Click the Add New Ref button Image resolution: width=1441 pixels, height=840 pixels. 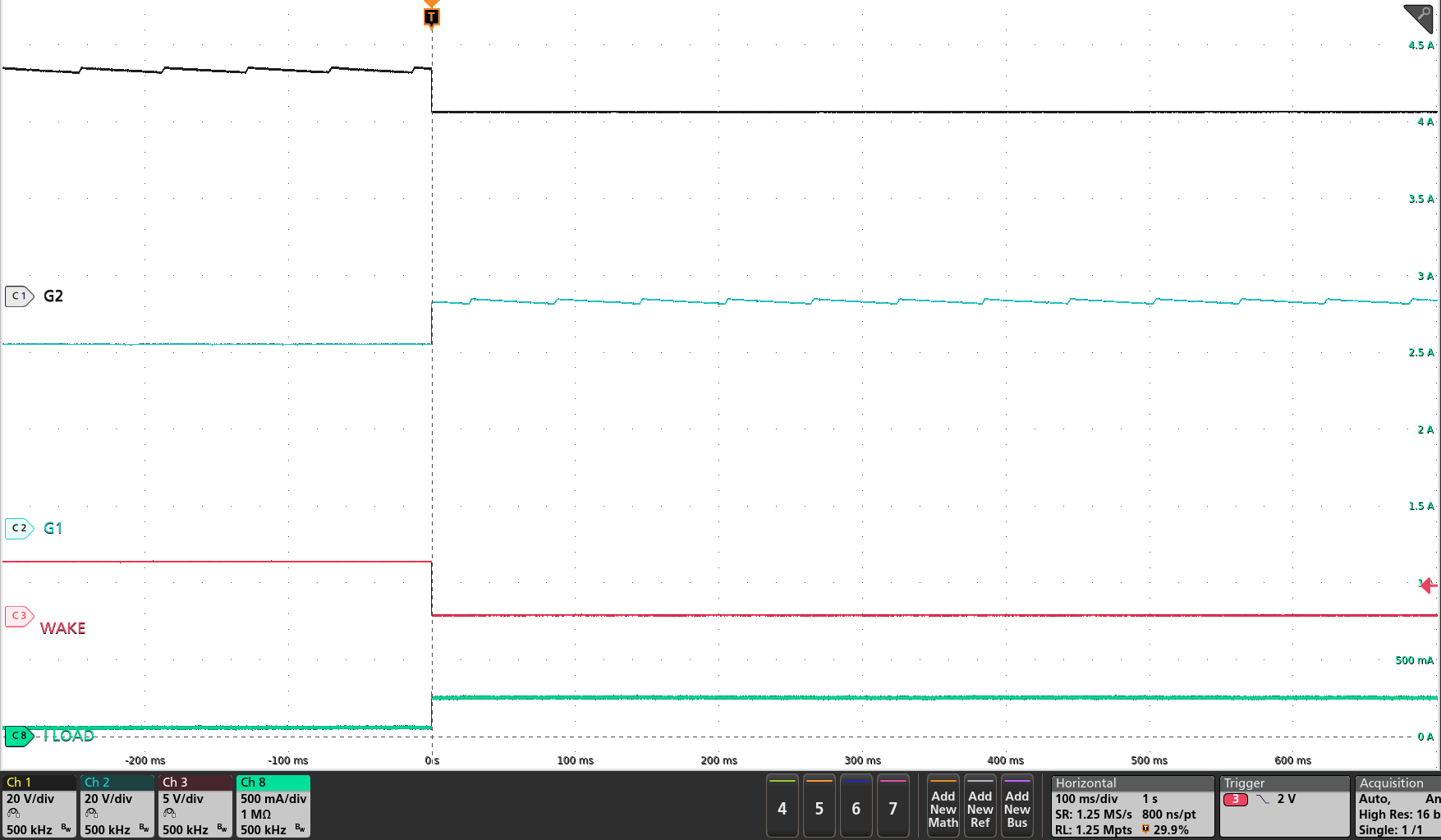coord(980,808)
